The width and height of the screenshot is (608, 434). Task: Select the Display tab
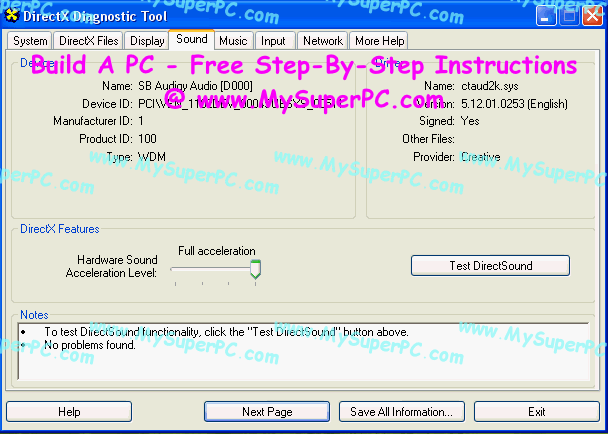coord(147,41)
